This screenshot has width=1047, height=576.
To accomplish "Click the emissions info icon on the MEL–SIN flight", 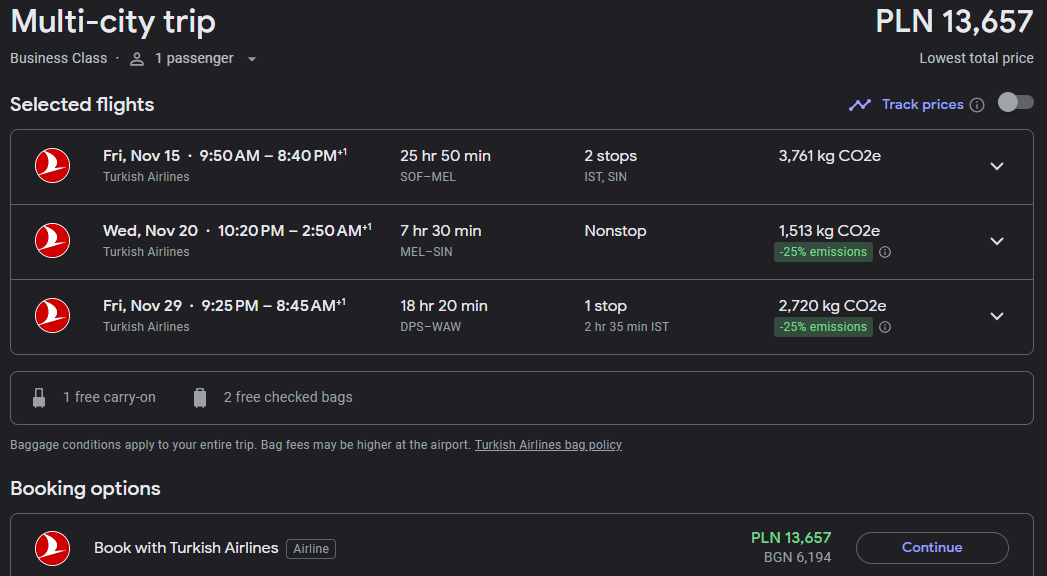I will pyautogui.click(x=885, y=252).
